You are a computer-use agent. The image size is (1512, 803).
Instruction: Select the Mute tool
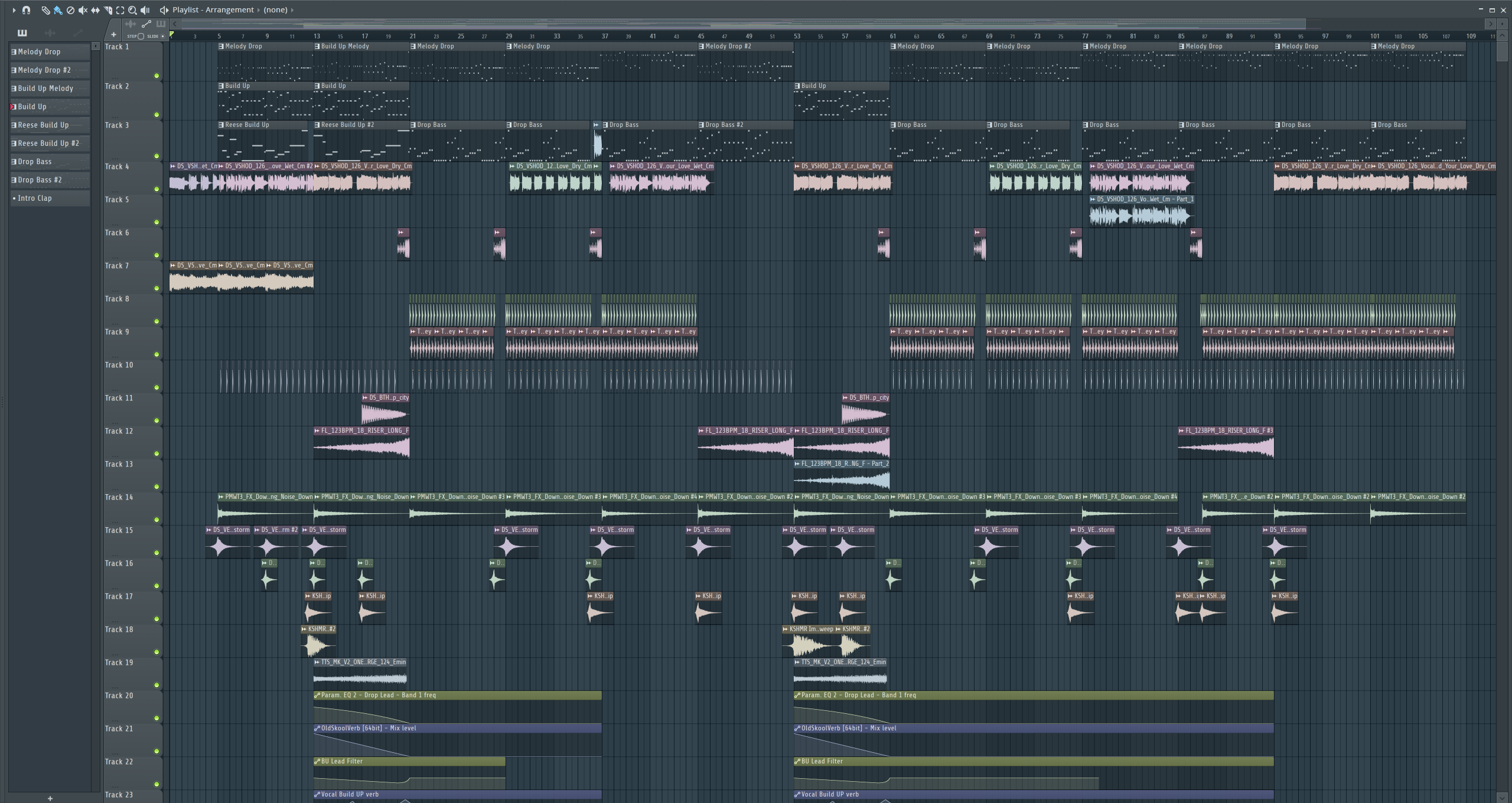pyautogui.click(x=83, y=10)
